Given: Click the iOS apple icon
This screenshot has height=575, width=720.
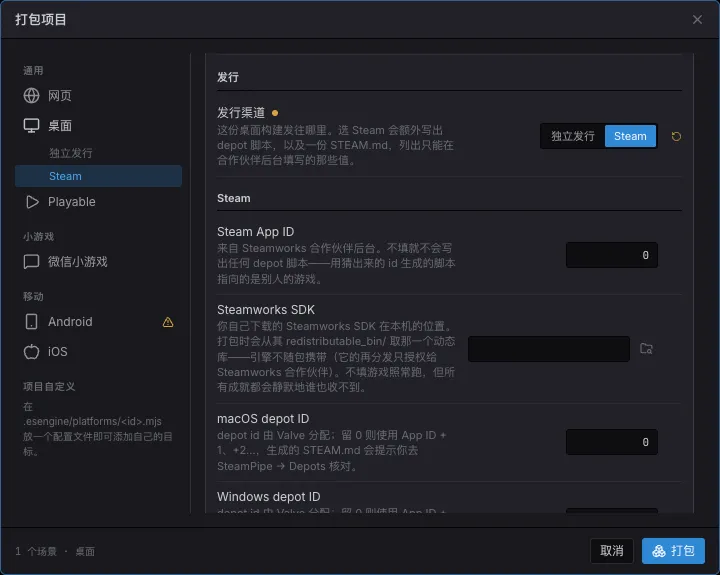Looking at the screenshot, I should click(31, 351).
